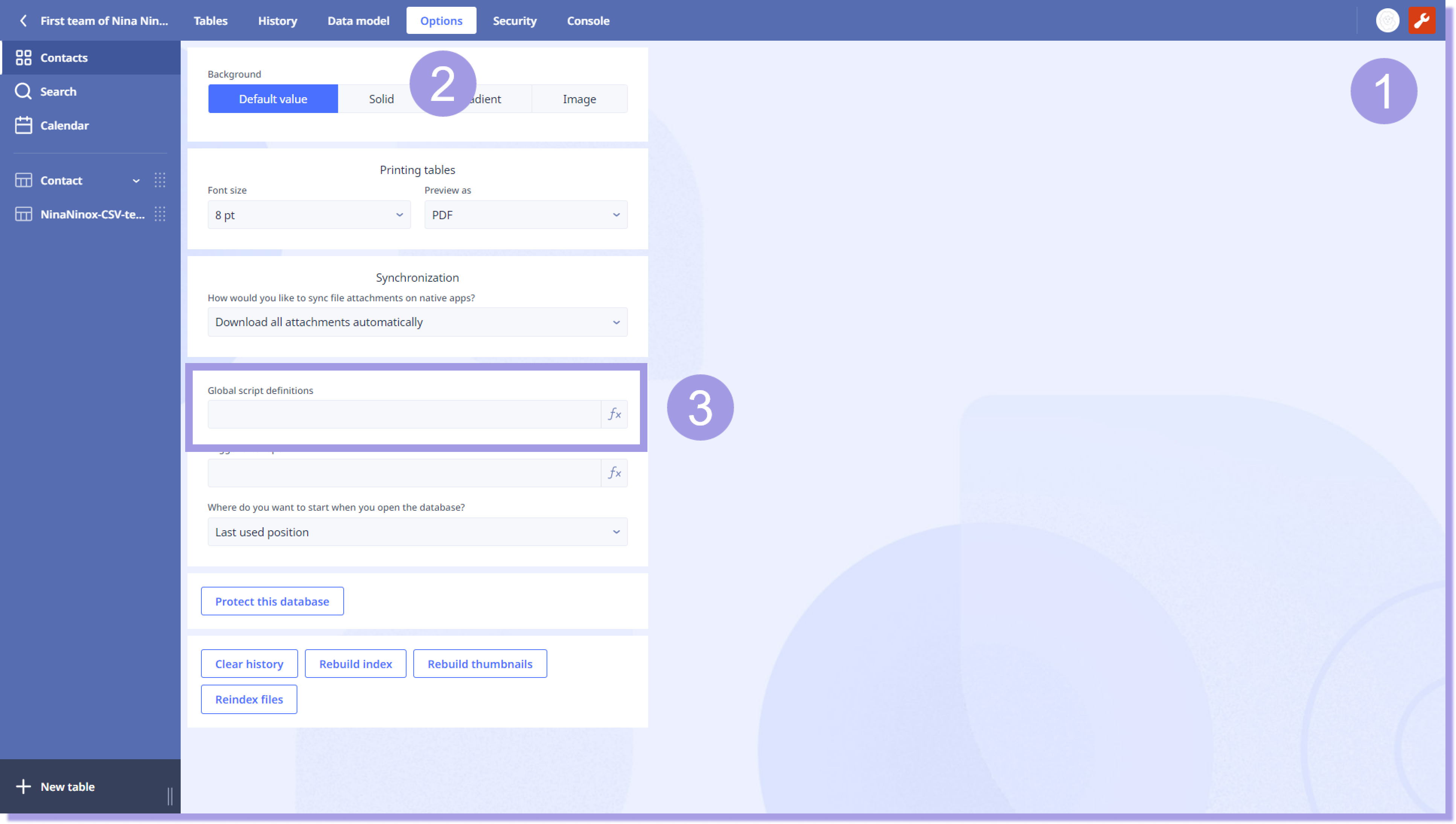Select Image background option
Image resolution: width=1456 pixels, height=824 pixels.
tap(579, 99)
